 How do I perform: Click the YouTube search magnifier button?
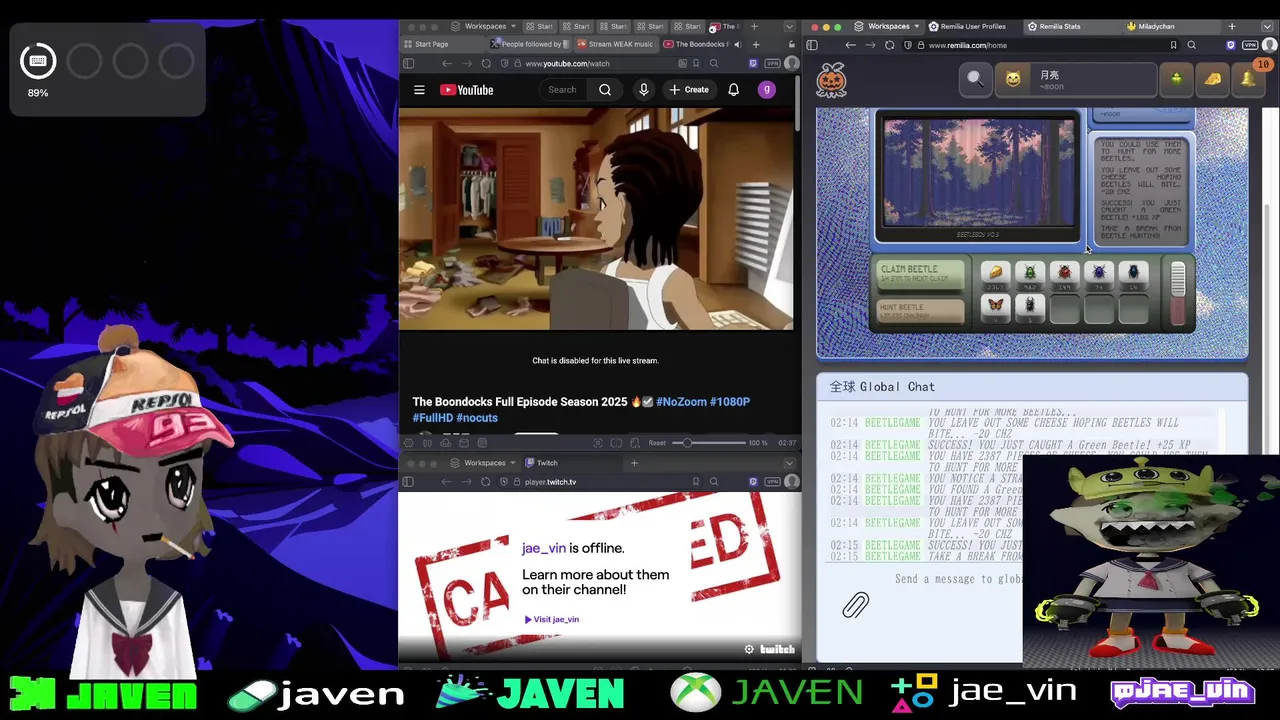point(605,90)
